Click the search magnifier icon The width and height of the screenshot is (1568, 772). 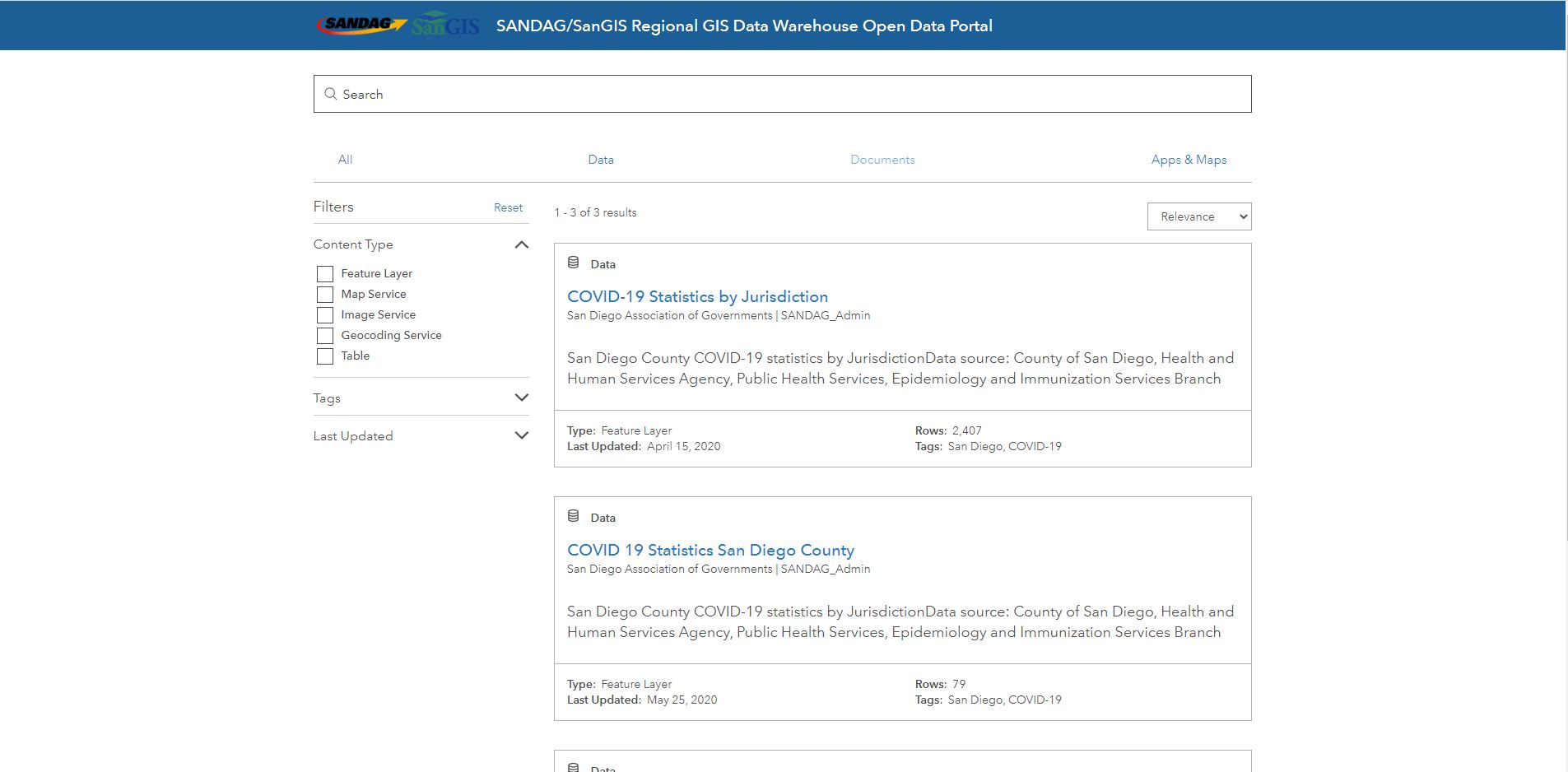point(331,94)
